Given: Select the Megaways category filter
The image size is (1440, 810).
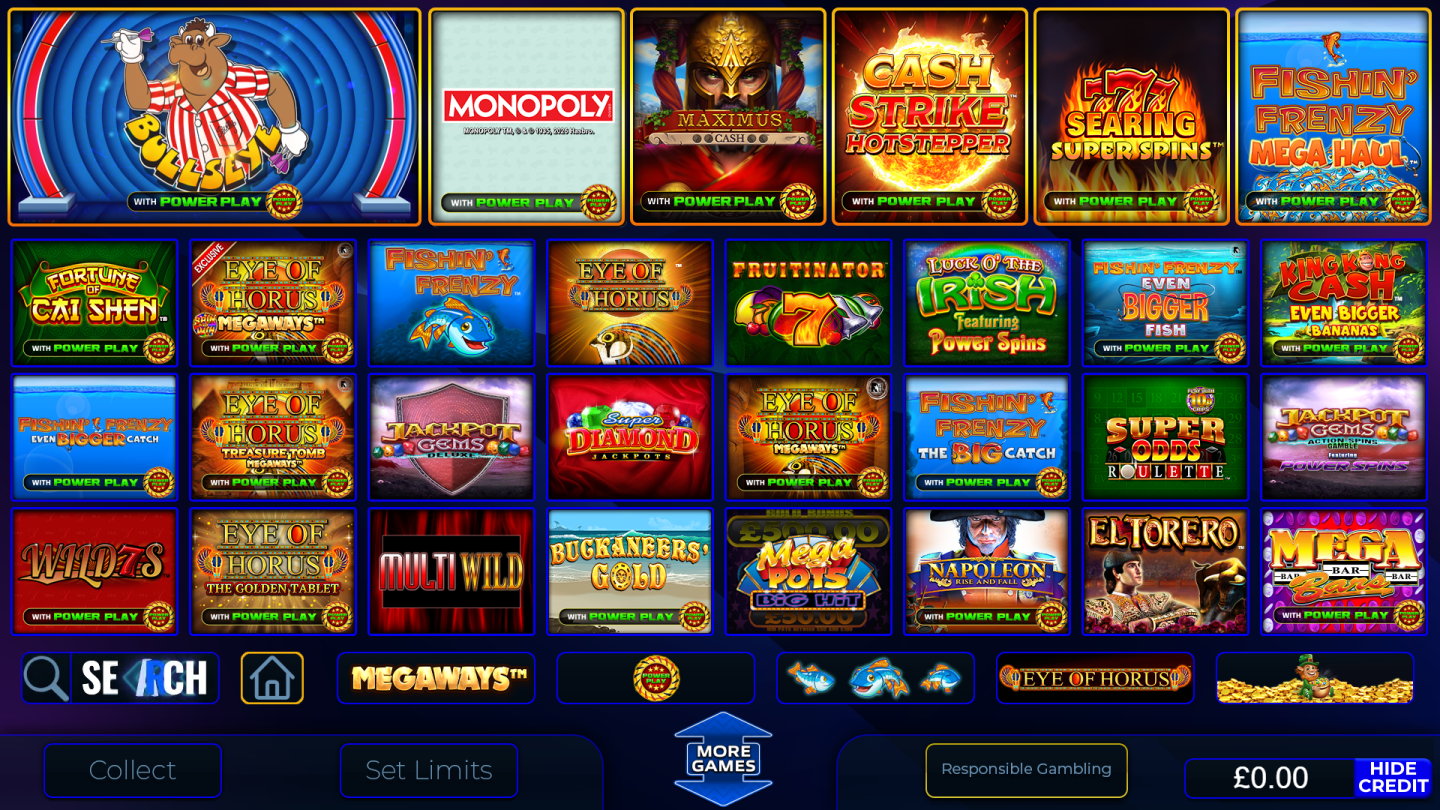Looking at the screenshot, I should click(x=436, y=678).
